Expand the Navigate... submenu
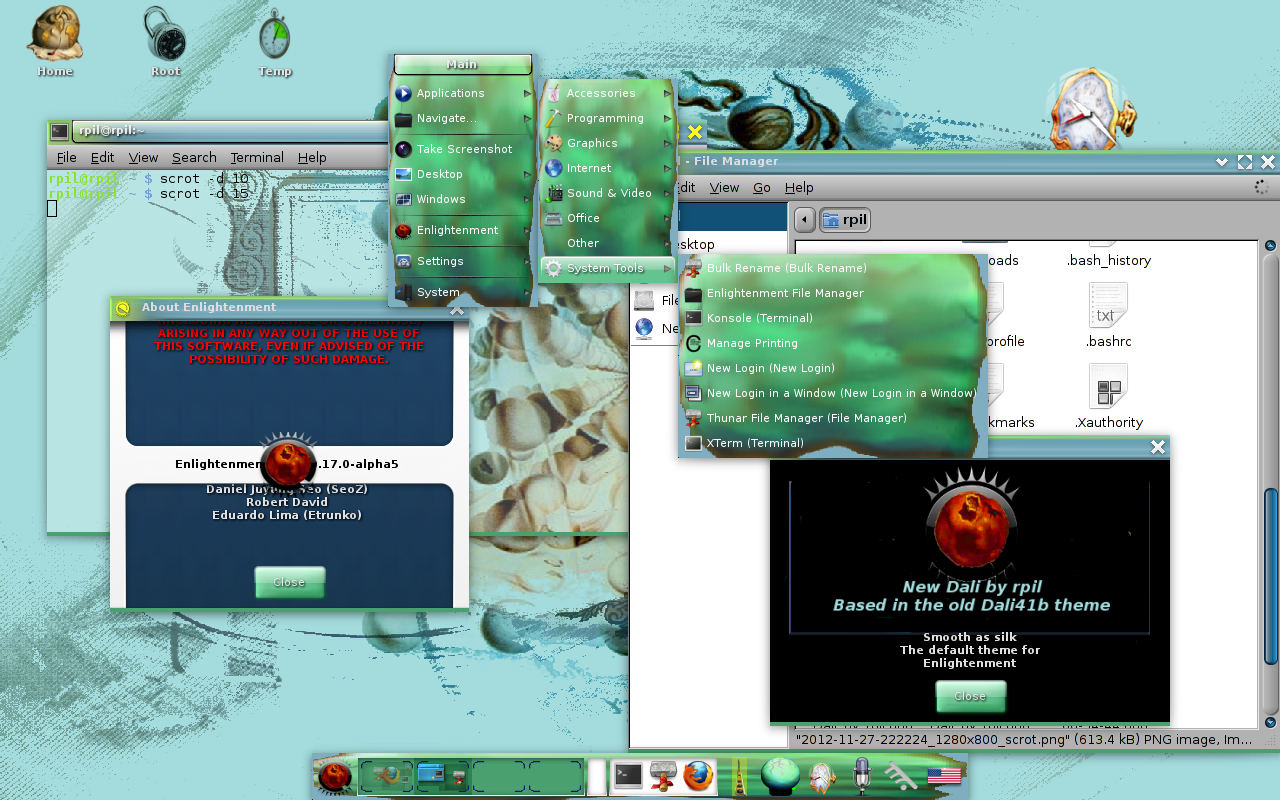The image size is (1280, 800). 463,118
